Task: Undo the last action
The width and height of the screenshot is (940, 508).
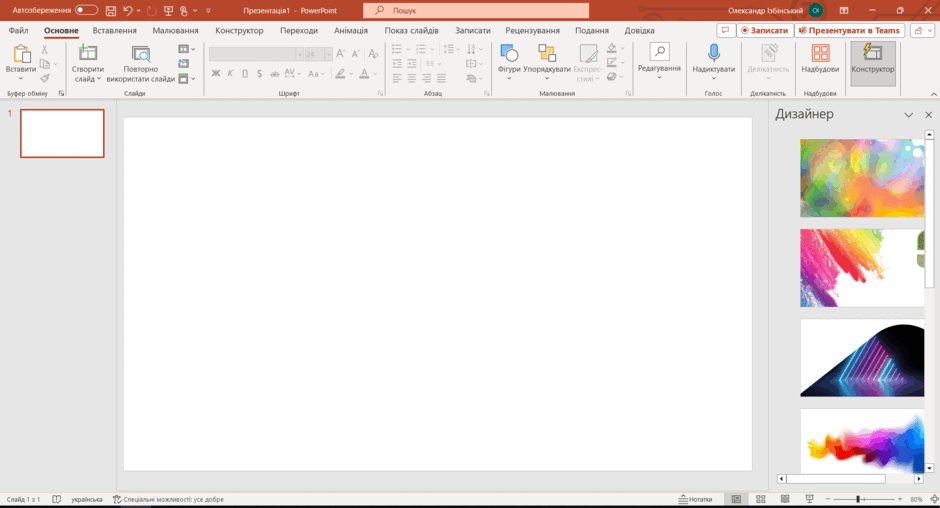Action: click(127, 10)
